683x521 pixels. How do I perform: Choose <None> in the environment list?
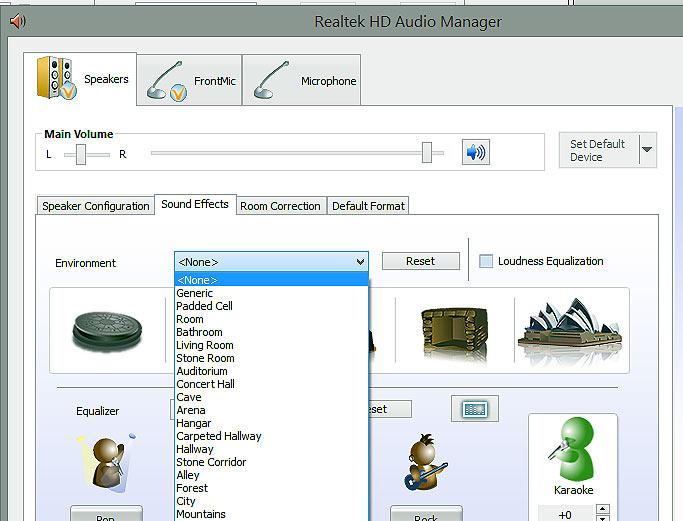271,280
